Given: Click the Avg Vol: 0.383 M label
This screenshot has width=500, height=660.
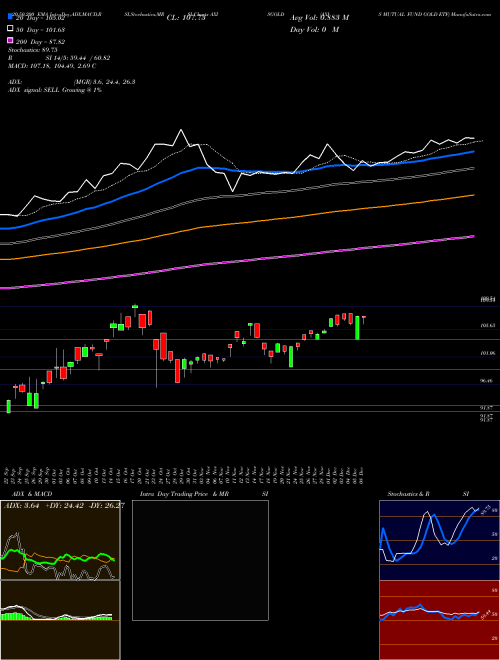Looking at the screenshot, I should 319,18.
